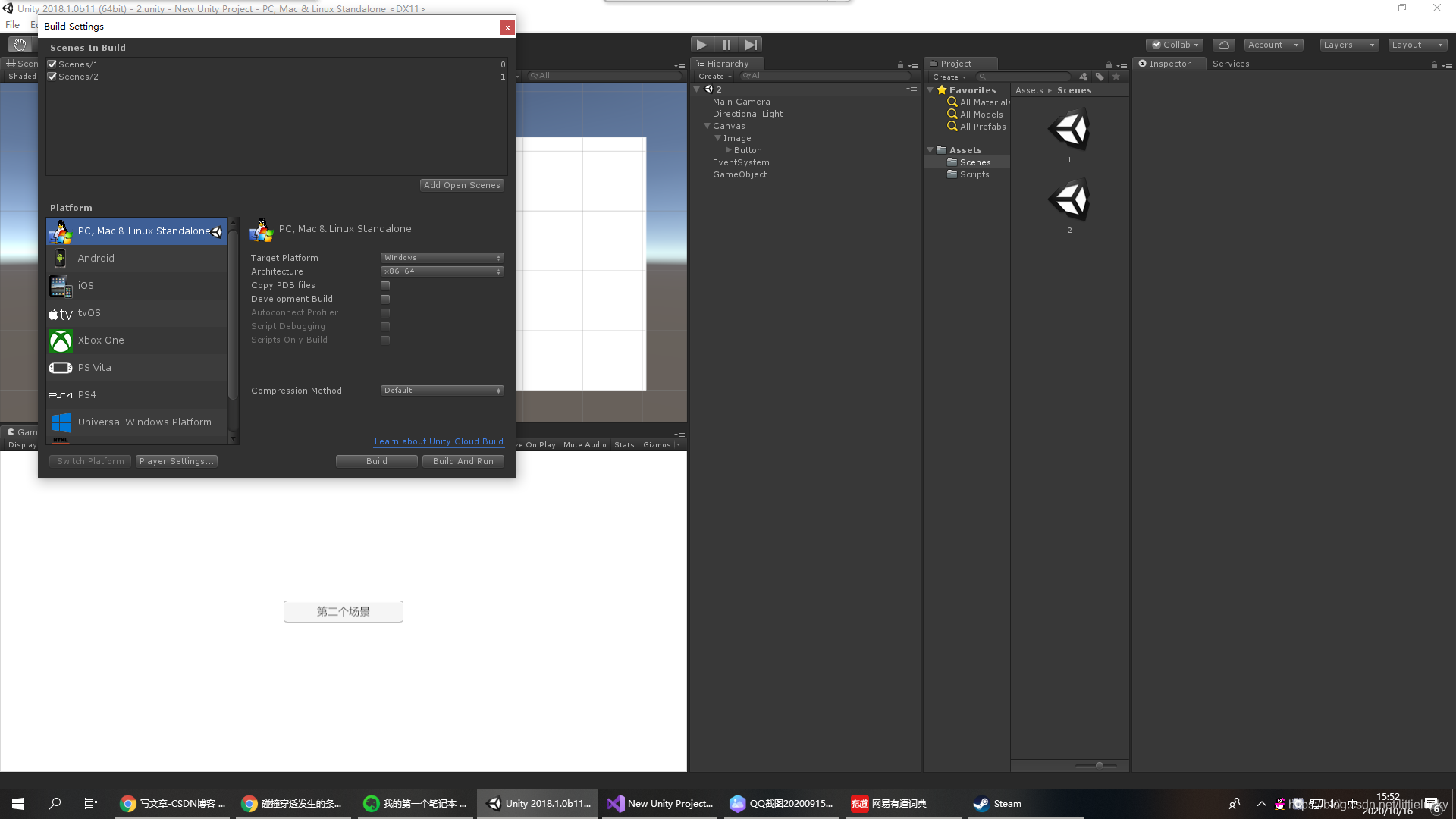Enable Development Build checkbox
The width and height of the screenshot is (1456, 819).
[x=385, y=300]
